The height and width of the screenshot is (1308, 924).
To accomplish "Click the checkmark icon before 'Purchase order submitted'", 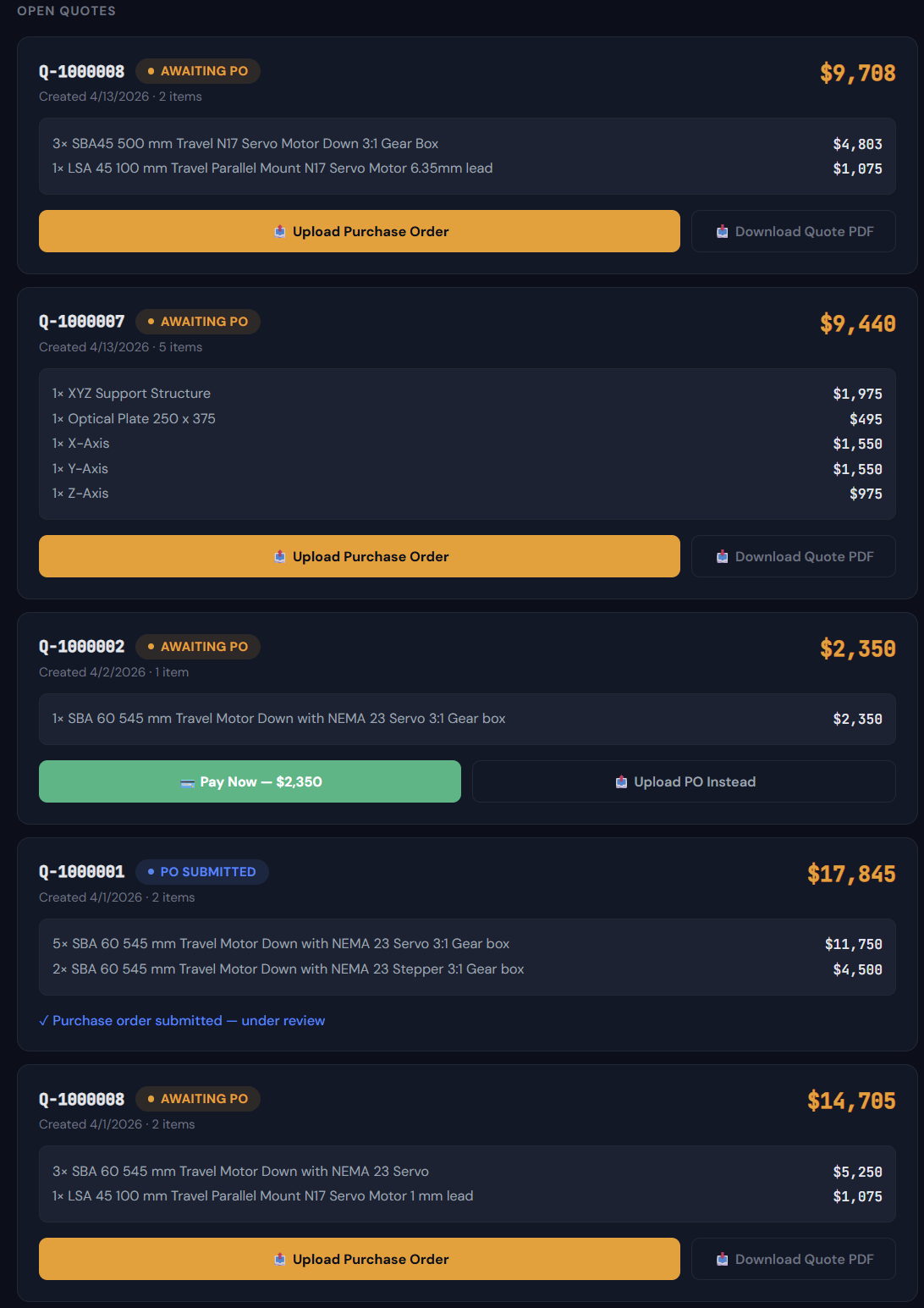I will click(x=44, y=1021).
